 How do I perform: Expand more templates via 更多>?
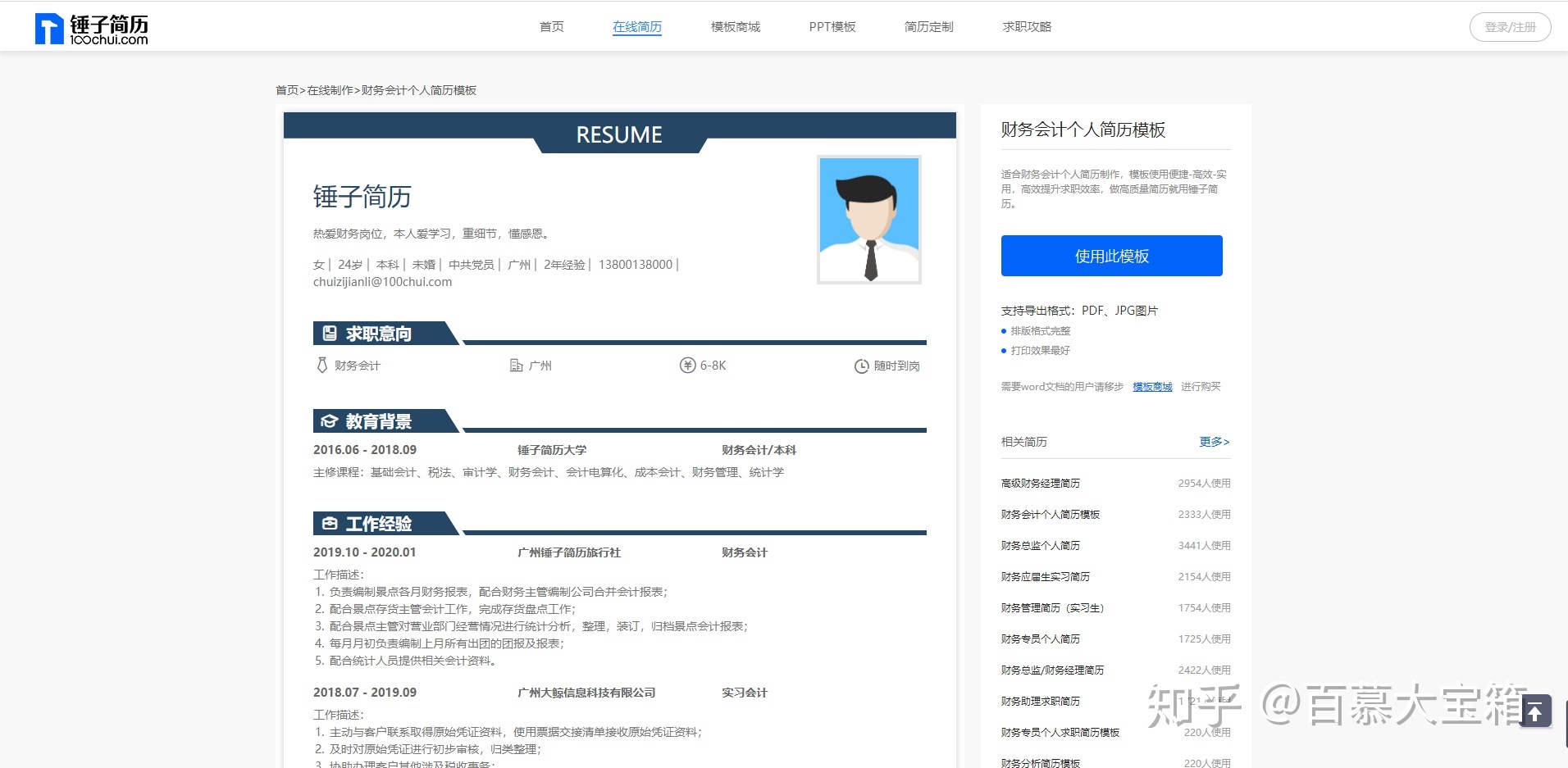point(1214,442)
